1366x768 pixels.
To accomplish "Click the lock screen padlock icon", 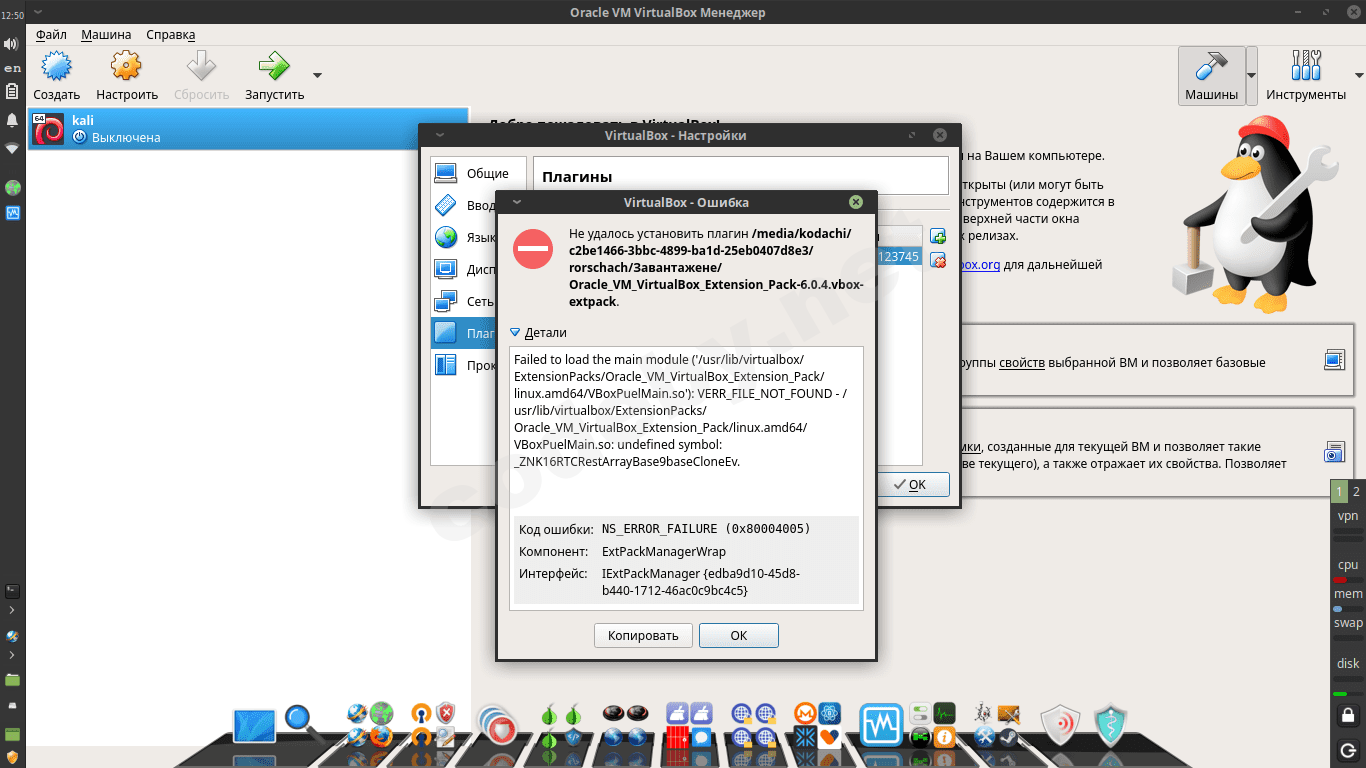I will coord(1347,715).
